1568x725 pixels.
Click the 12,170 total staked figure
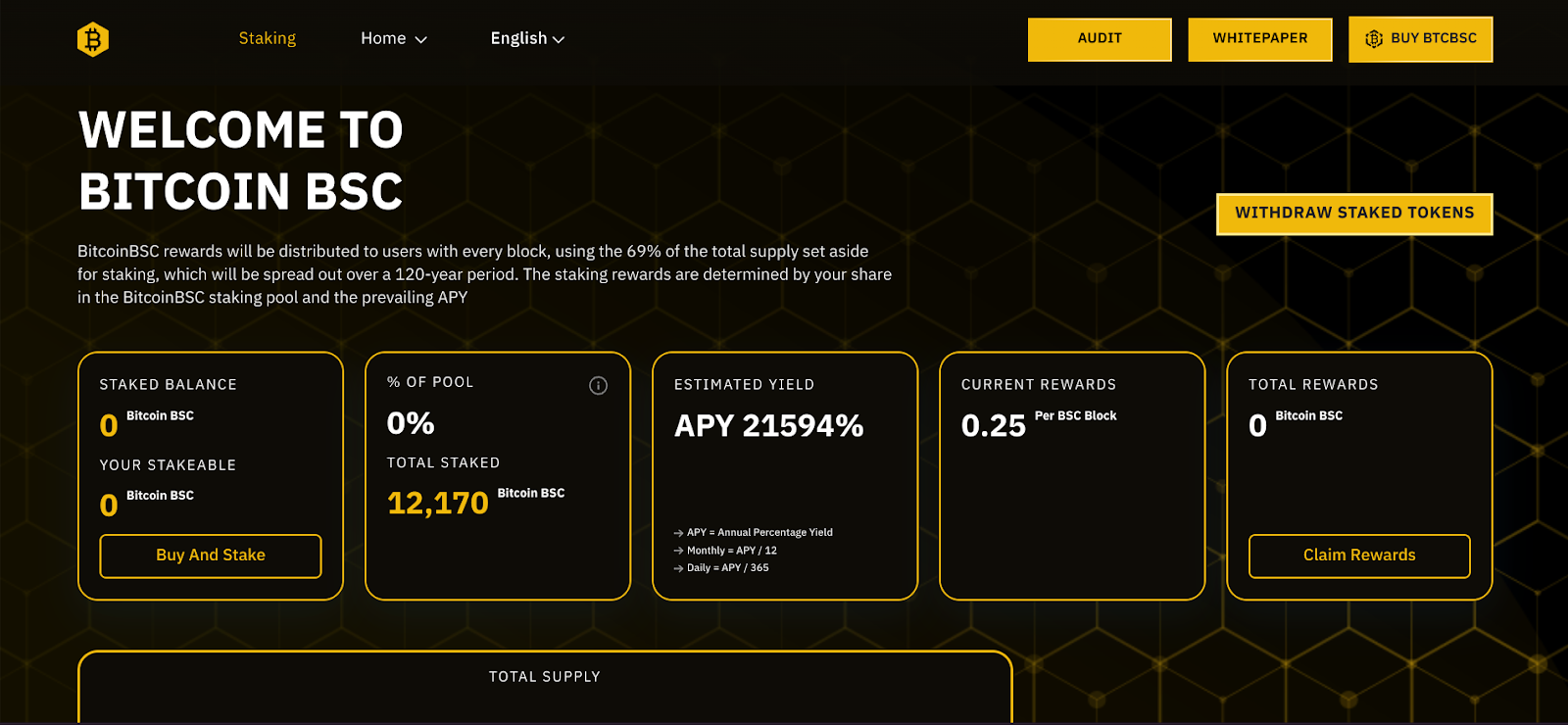coord(438,503)
